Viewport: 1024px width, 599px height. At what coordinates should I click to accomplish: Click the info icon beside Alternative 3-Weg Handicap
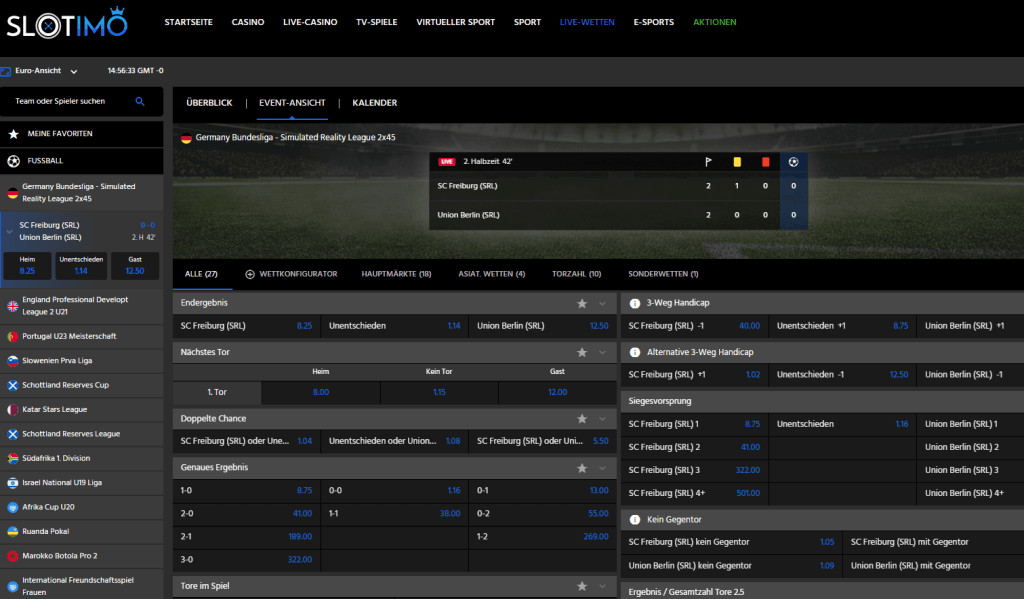coord(634,352)
